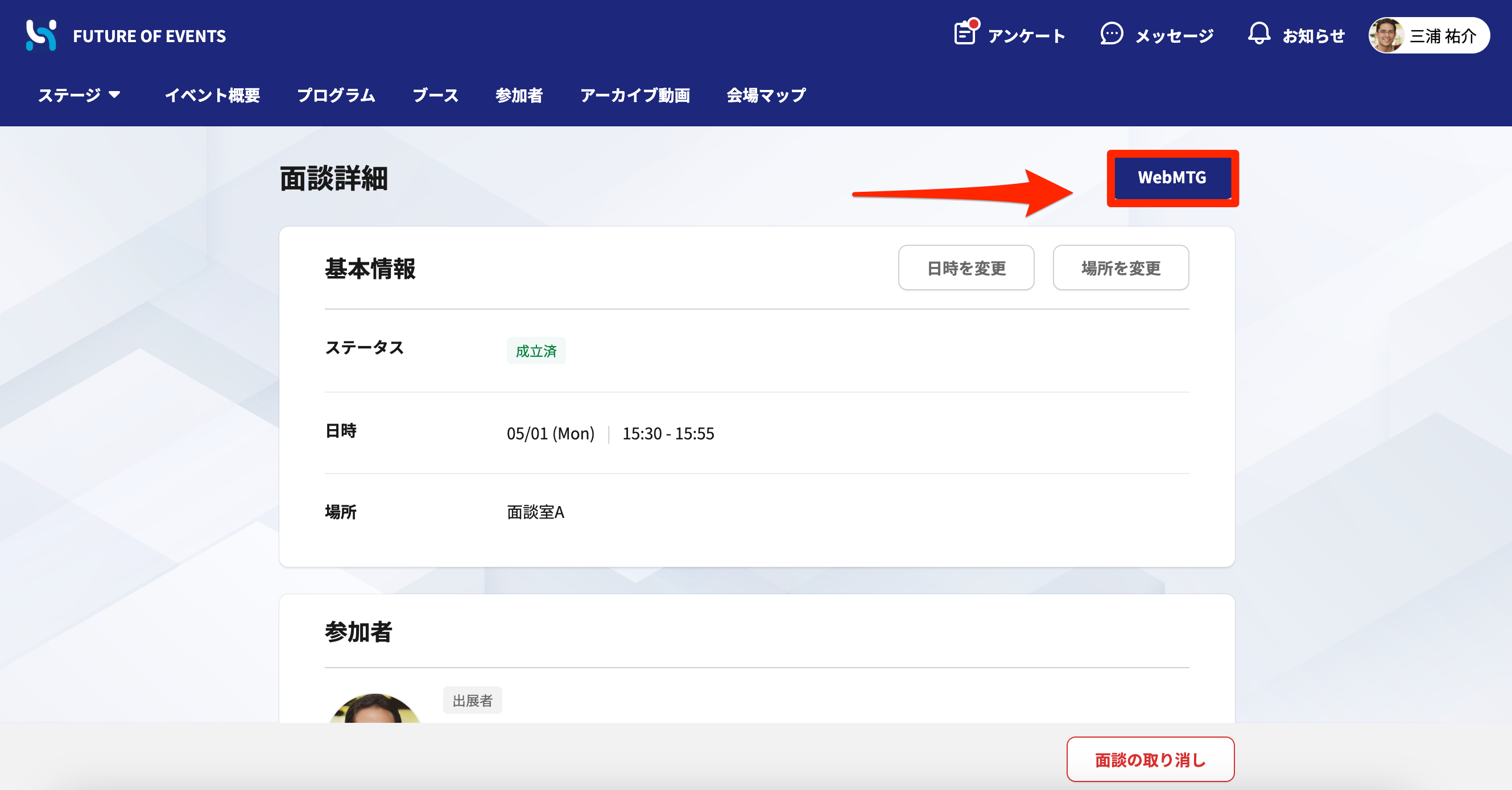Open the メッセージ text link
Viewport: 1512px width, 790px height.
(x=1174, y=36)
